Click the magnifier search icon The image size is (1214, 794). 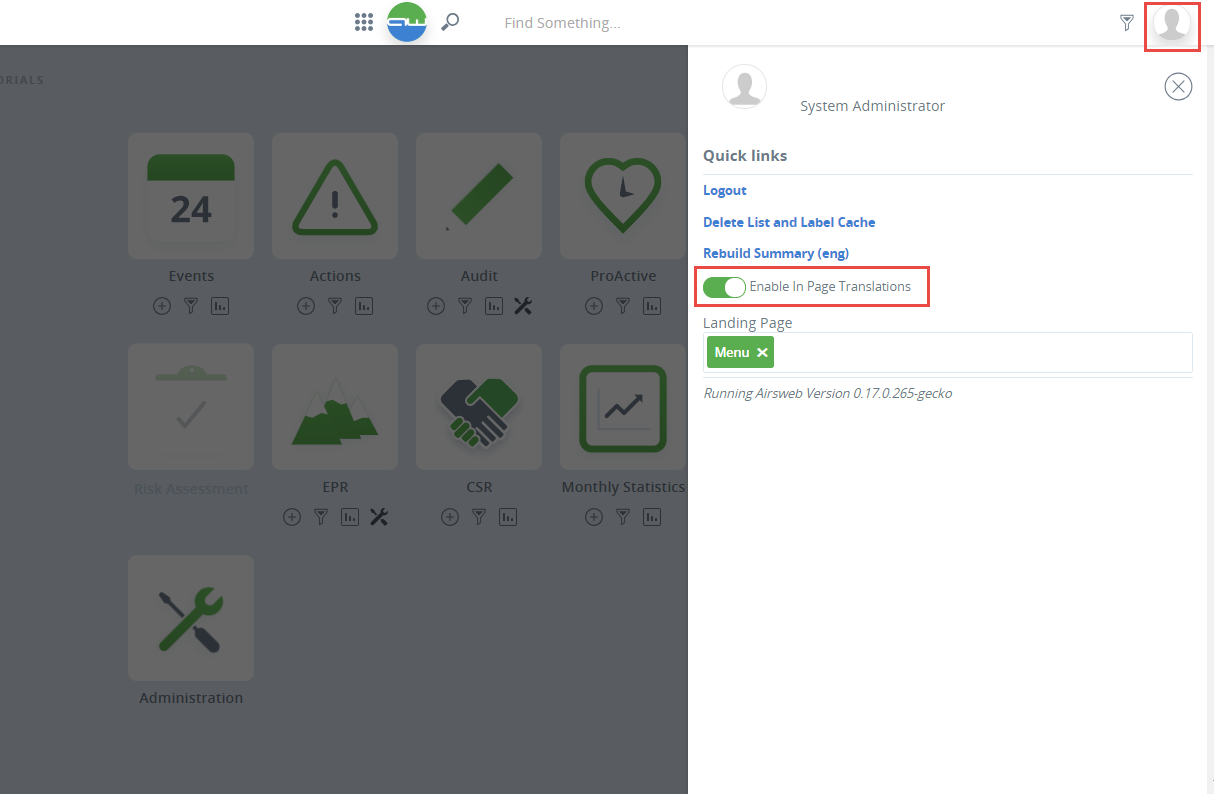(451, 22)
